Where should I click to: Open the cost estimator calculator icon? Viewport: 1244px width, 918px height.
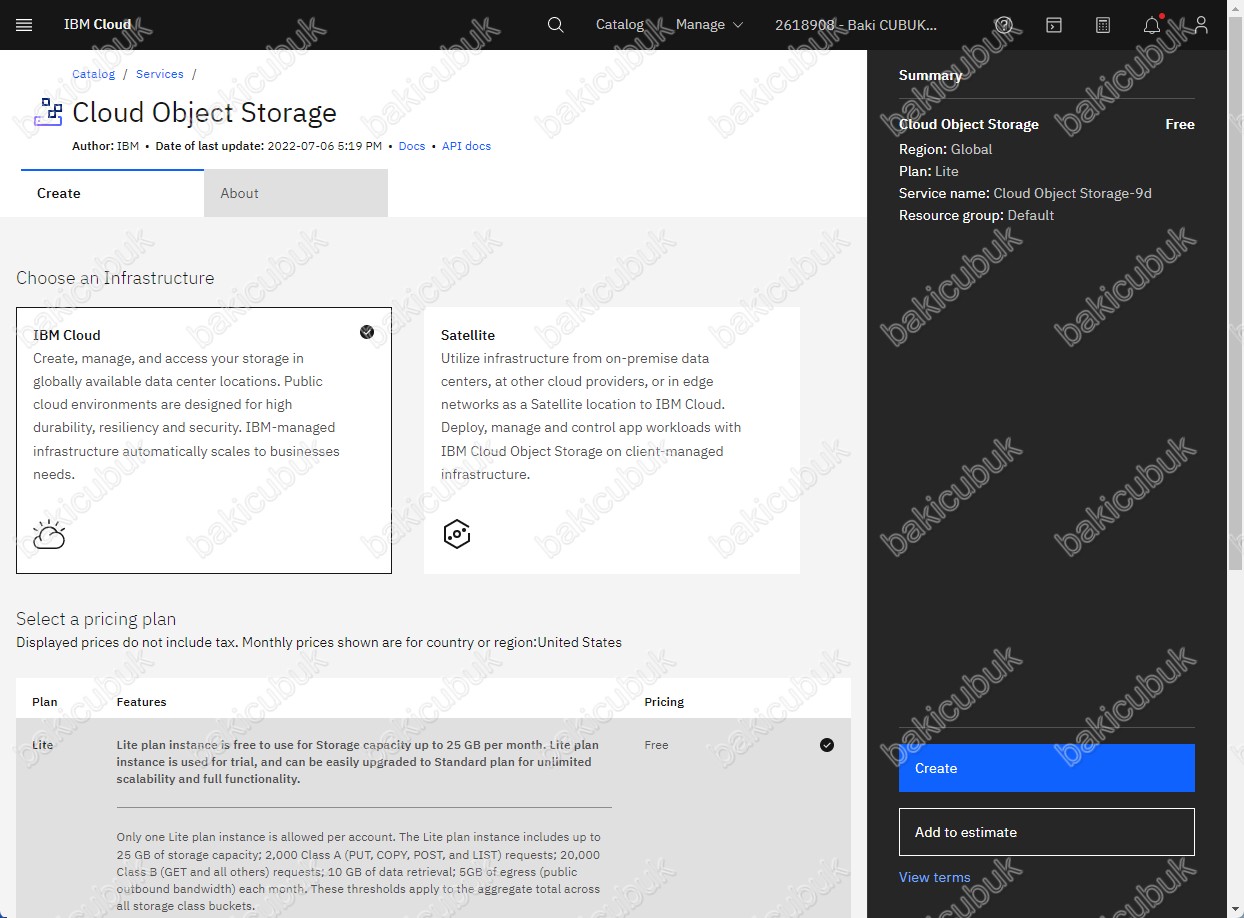[1103, 25]
